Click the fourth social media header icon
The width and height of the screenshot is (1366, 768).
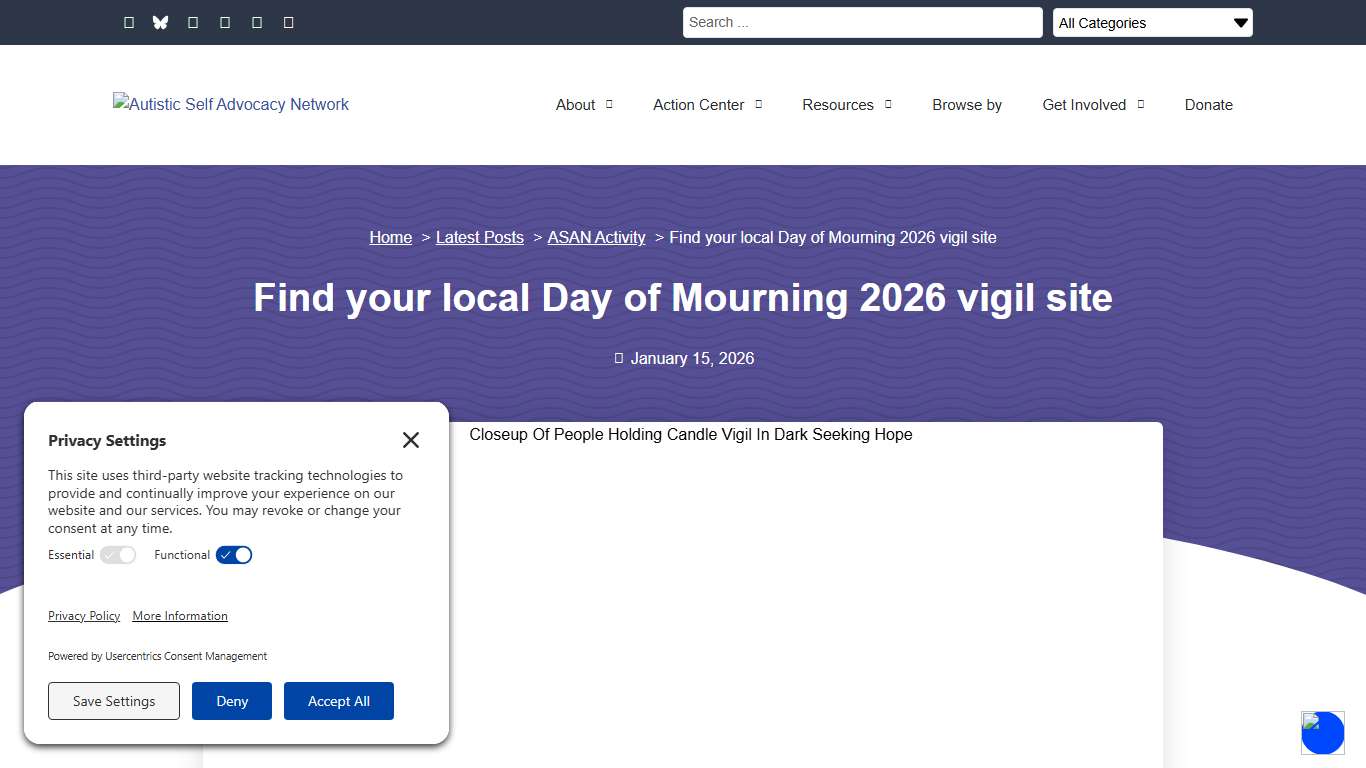[225, 22]
